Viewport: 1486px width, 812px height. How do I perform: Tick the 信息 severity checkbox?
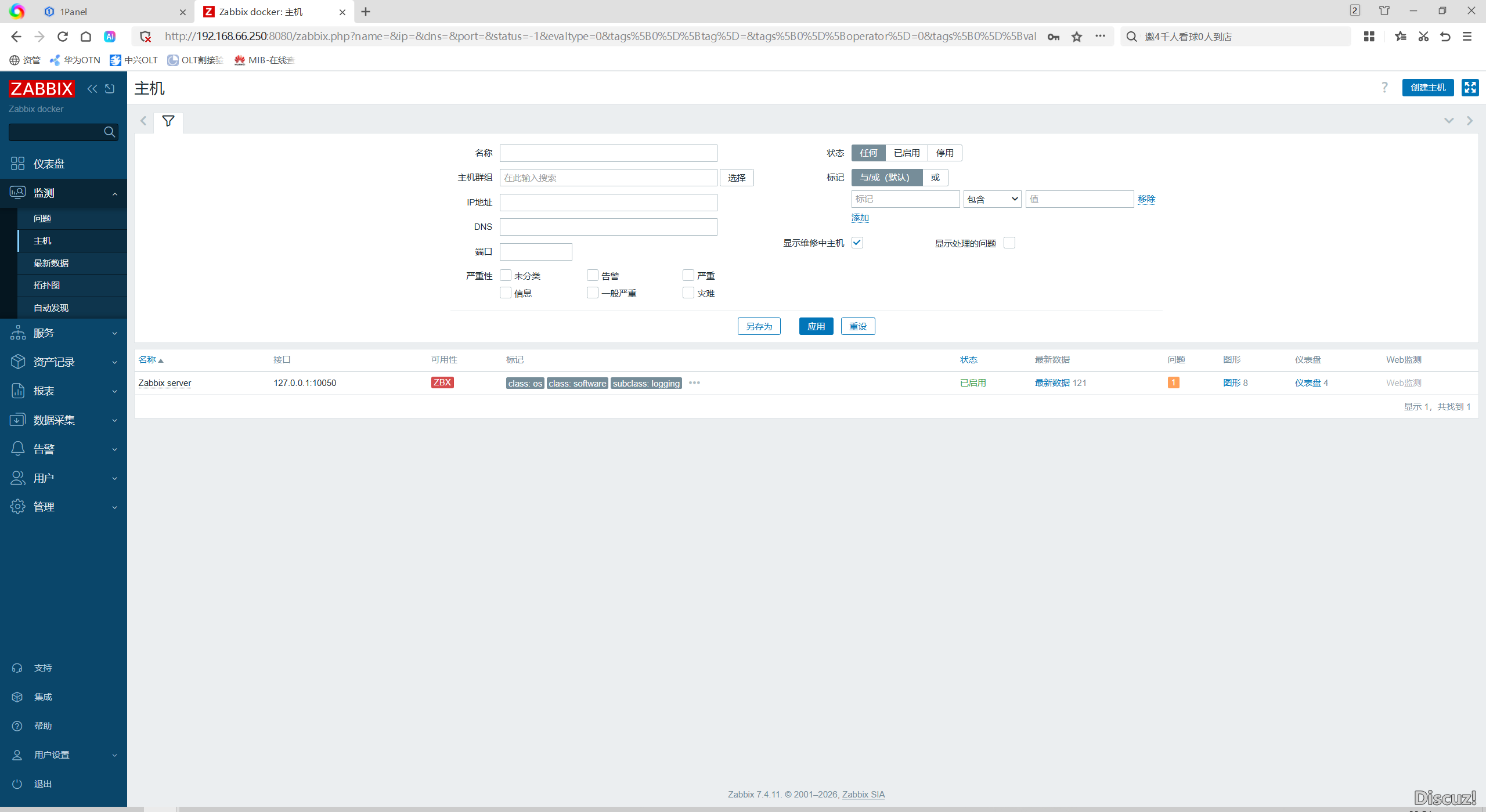[x=506, y=293]
